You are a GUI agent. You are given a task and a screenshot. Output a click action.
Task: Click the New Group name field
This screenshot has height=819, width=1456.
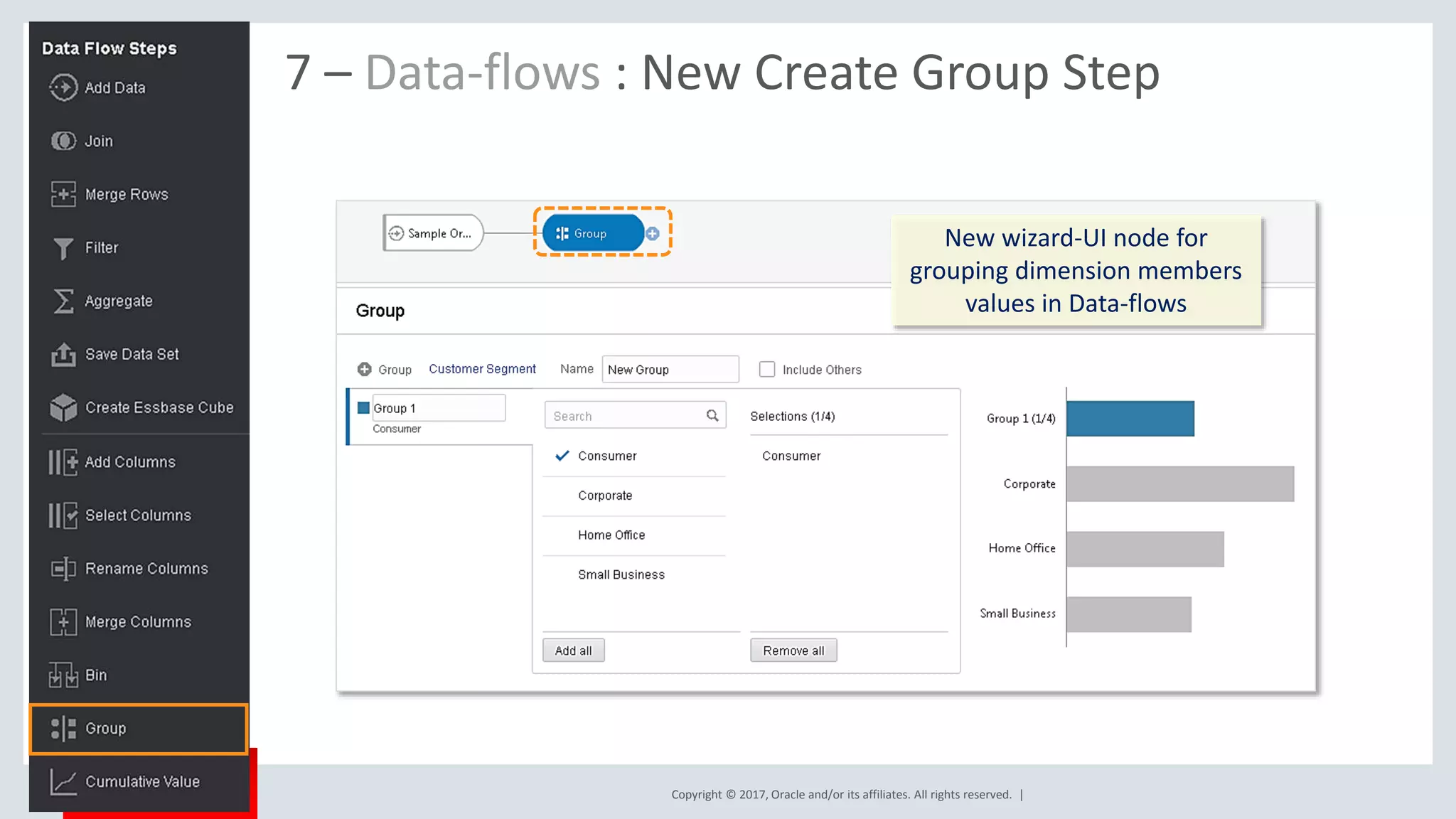pos(670,370)
